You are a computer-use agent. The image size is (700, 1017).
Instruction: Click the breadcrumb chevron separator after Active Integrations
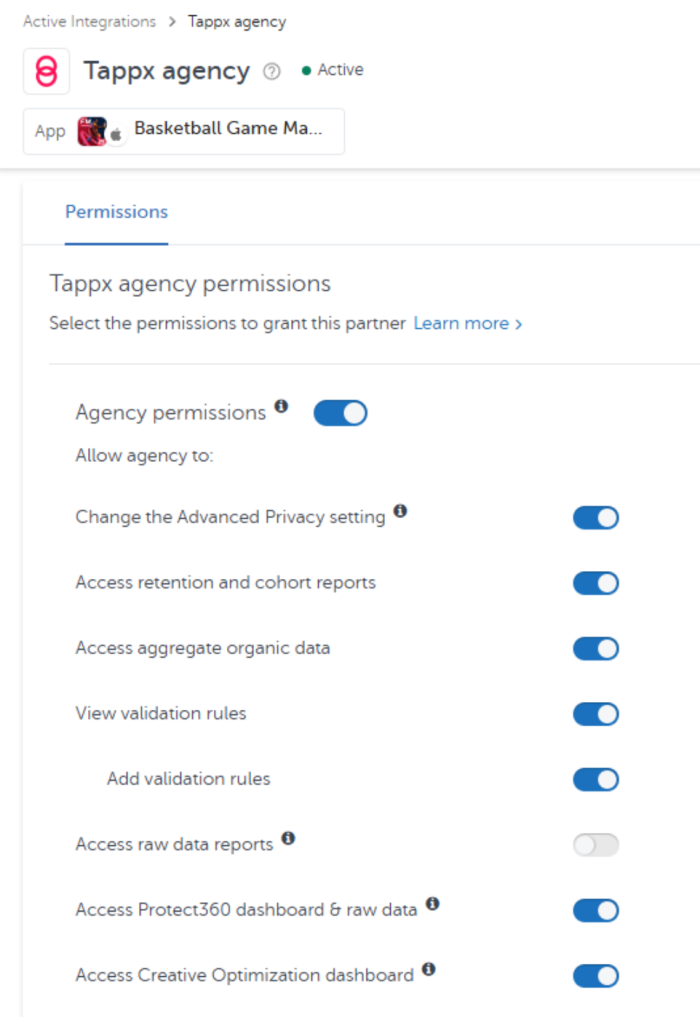tap(172, 21)
